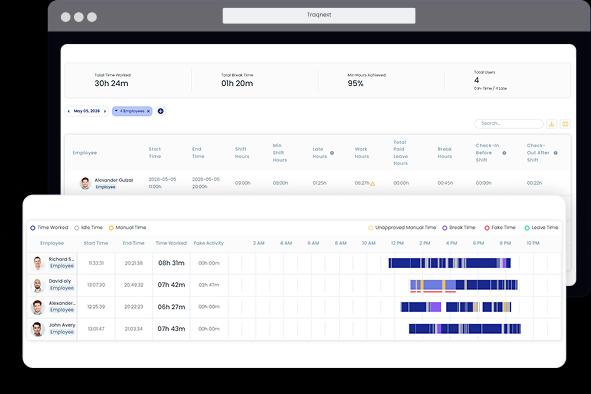Open Richard S. employee avatar
Viewport: 591px width, 394px height.
point(38,263)
